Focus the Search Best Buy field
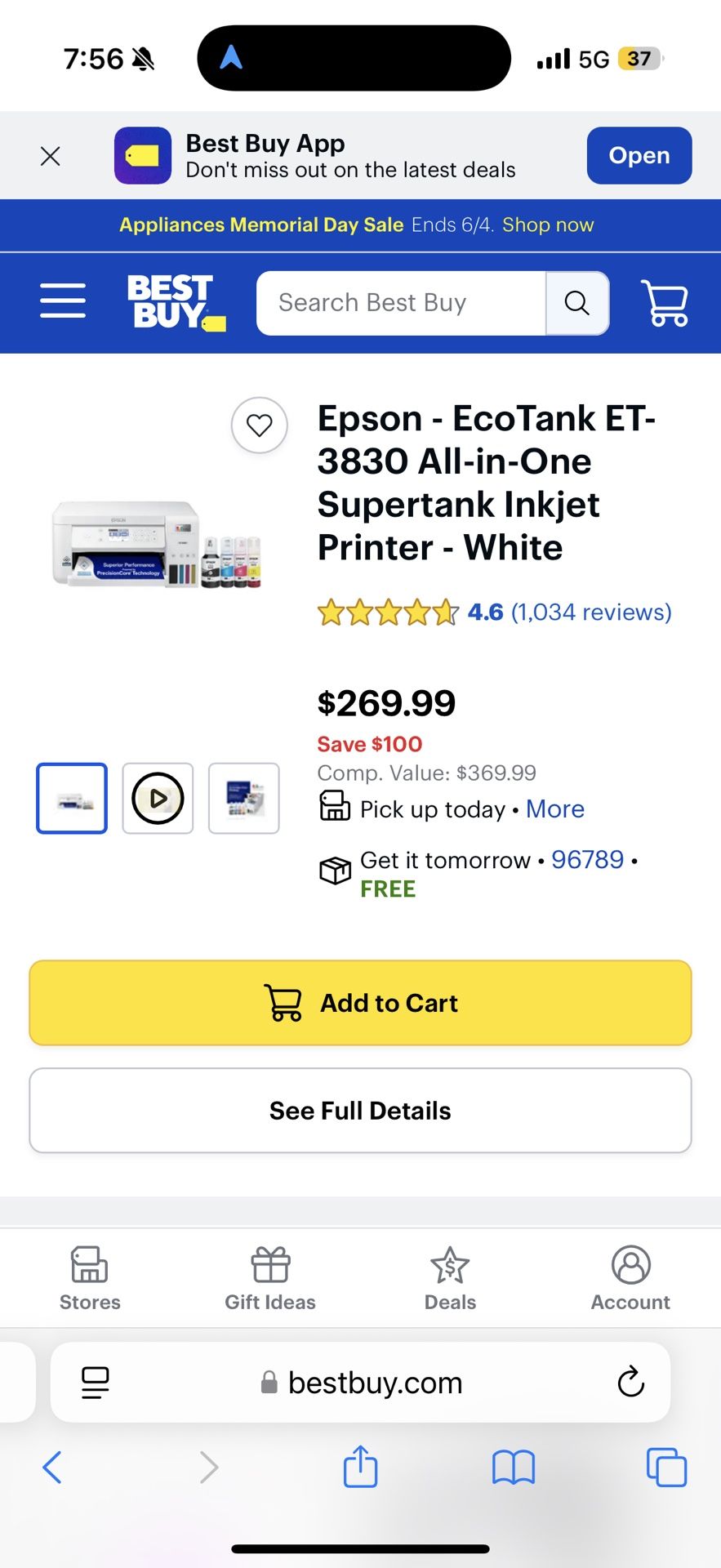The height and width of the screenshot is (1568, 721). pyautogui.click(x=400, y=303)
